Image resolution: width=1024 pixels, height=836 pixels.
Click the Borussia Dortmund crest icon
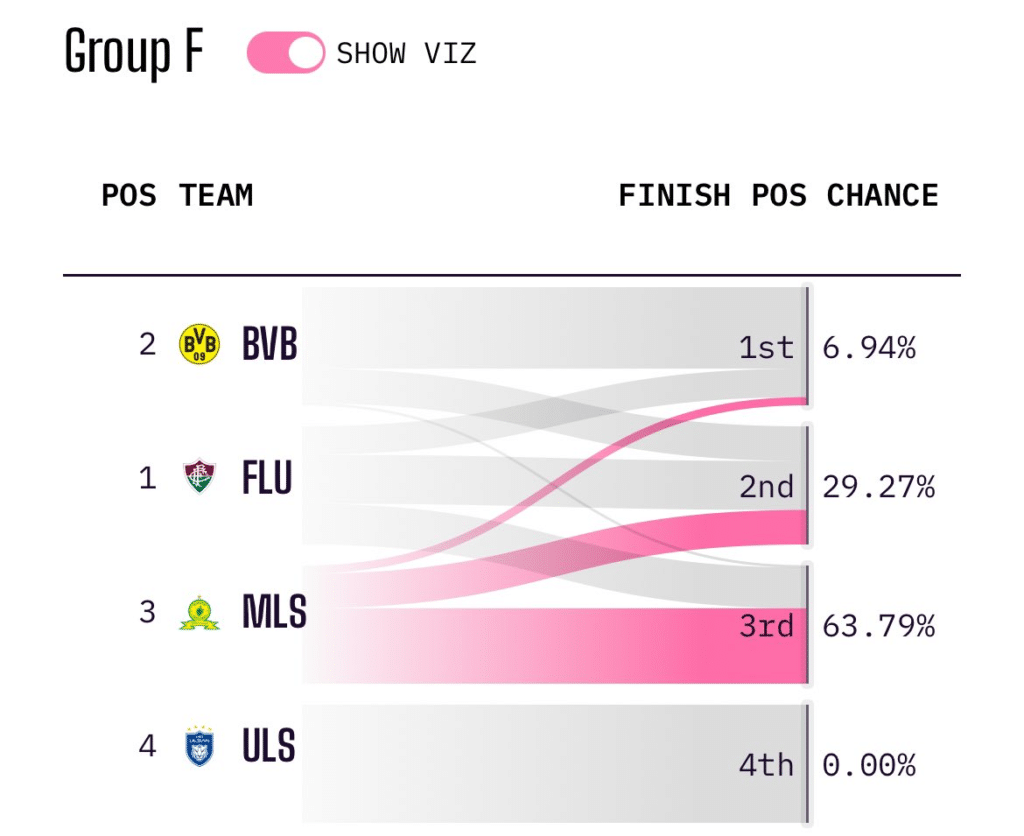click(x=199, y=344)
